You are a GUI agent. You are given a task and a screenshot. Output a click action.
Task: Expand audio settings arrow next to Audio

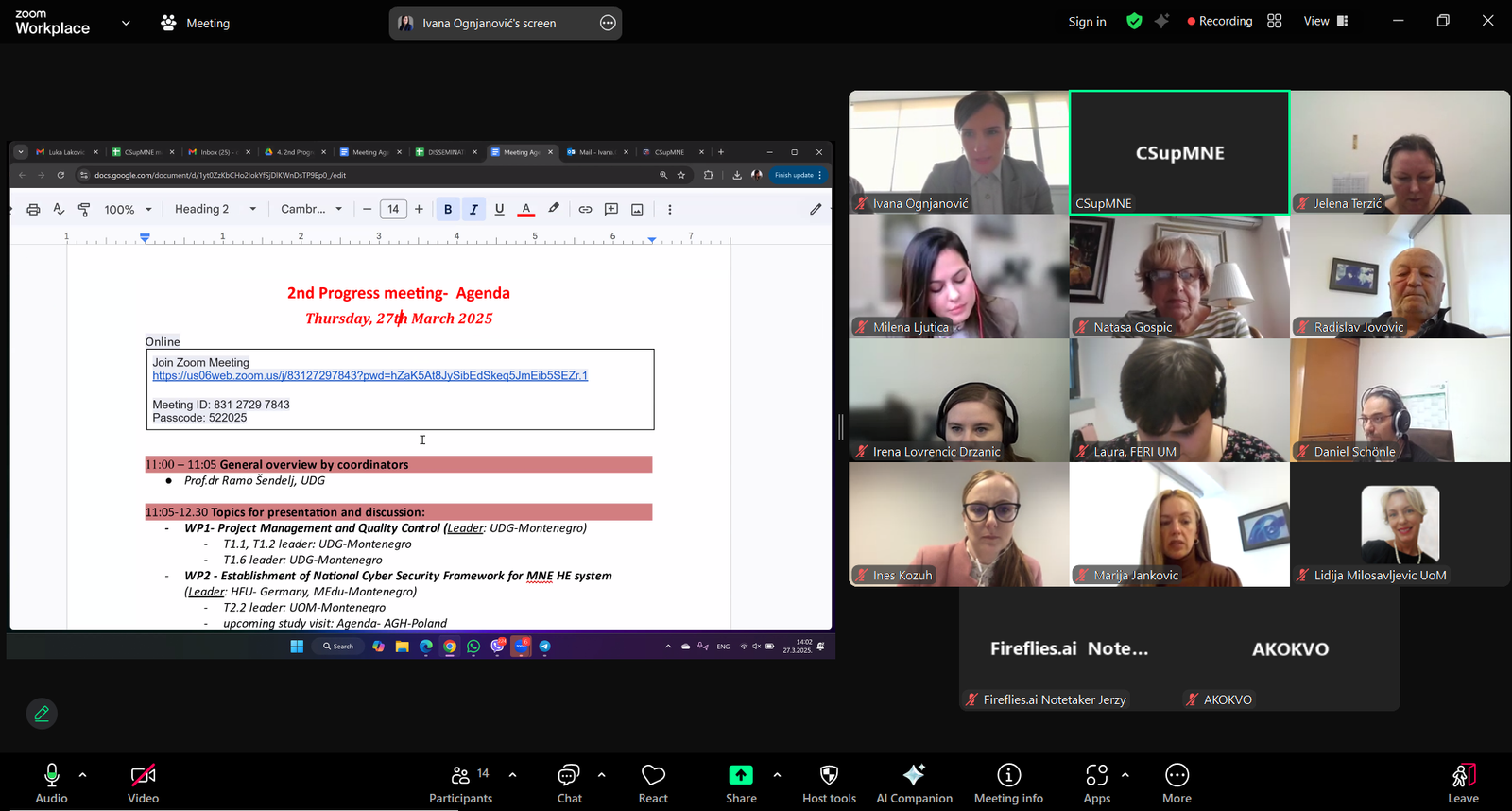(83, 775)
